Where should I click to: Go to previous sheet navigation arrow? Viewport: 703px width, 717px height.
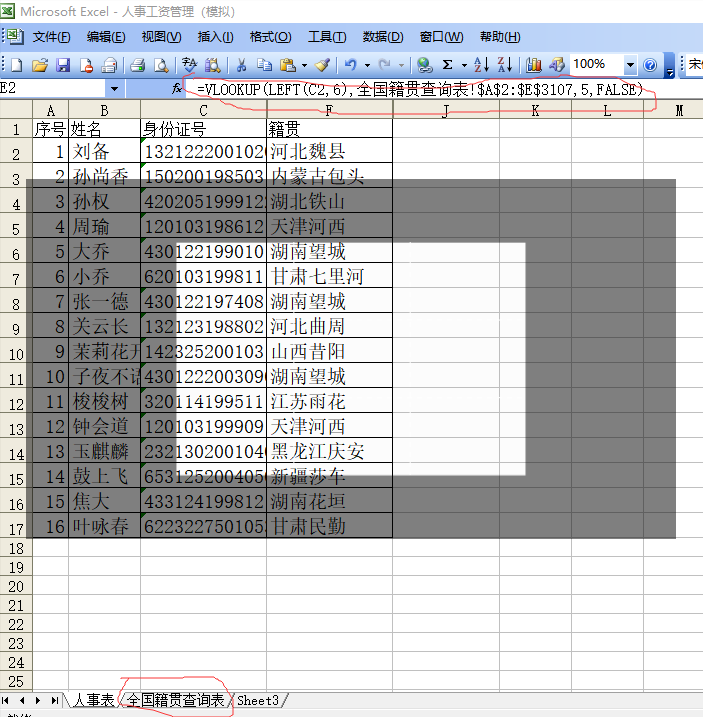pos(21,700)
